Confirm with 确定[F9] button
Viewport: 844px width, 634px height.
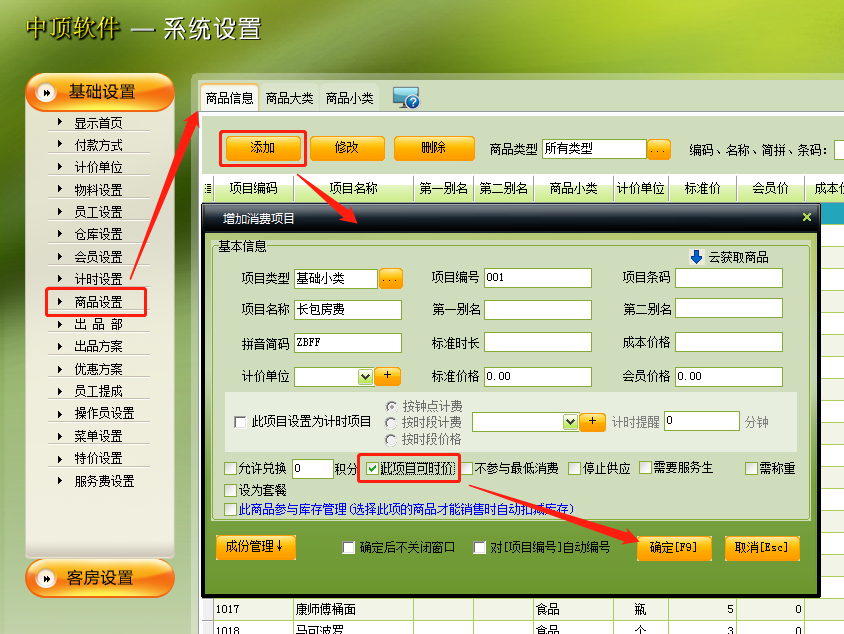point(674,548)
